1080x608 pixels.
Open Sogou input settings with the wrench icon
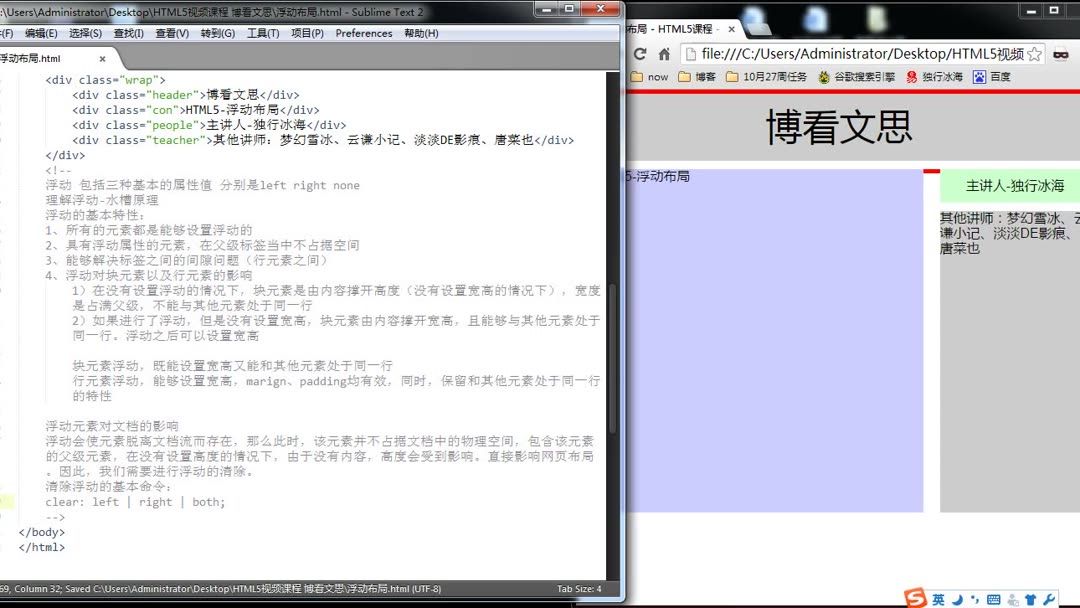coord(1048,598)
